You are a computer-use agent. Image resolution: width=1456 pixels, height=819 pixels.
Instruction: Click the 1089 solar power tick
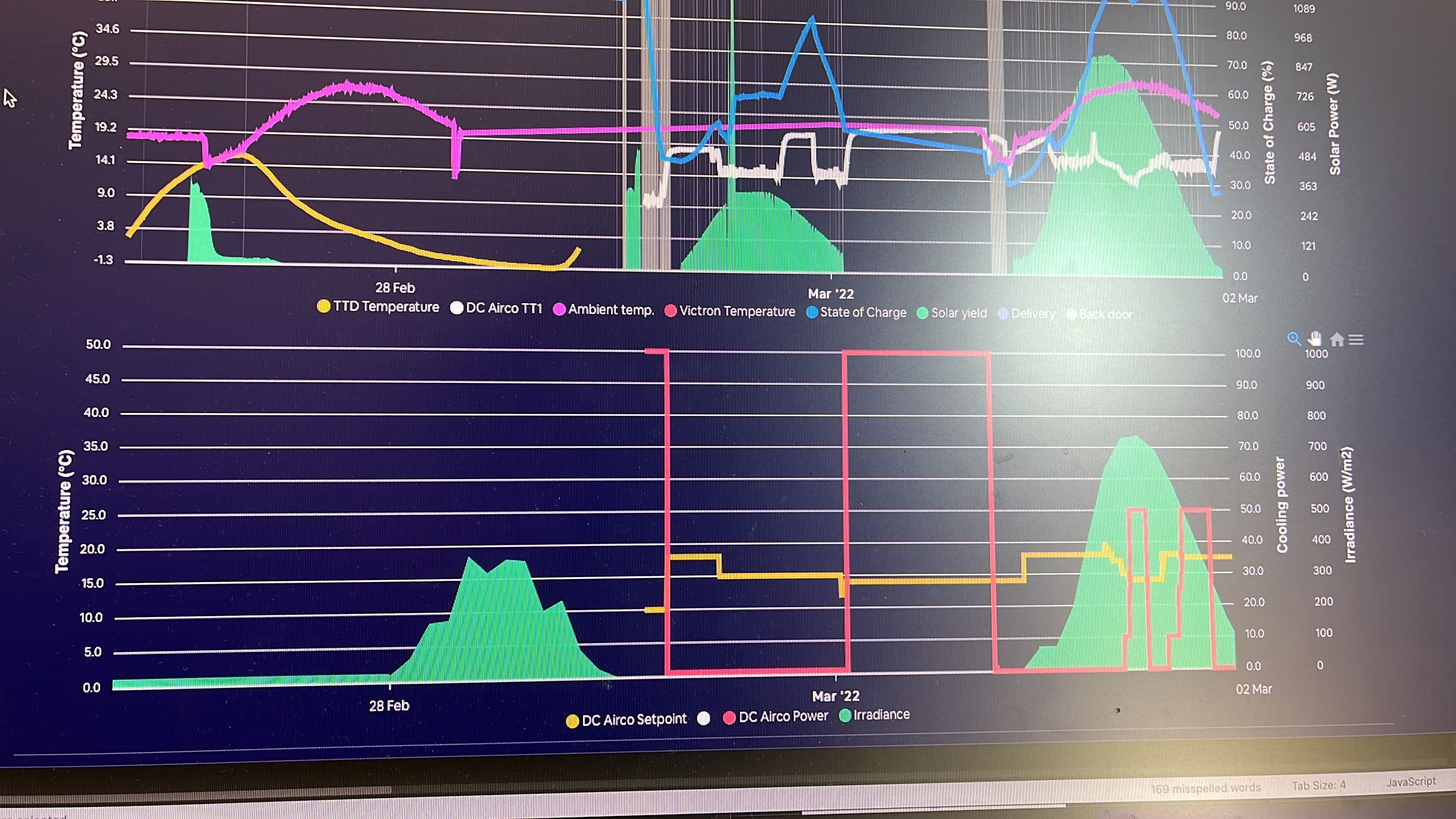1304,8
